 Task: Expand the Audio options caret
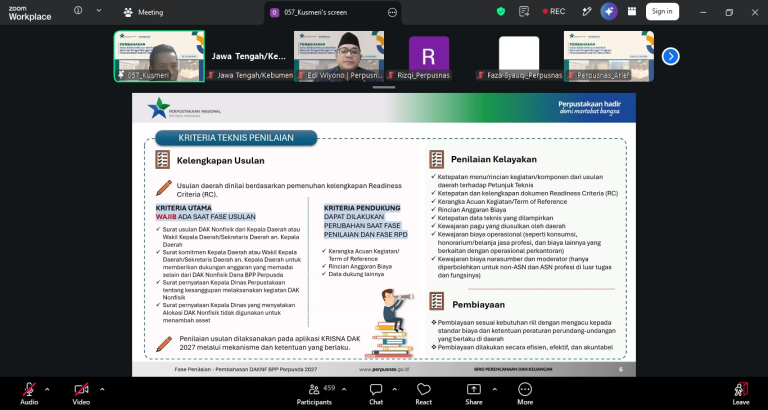click(48, 389)
